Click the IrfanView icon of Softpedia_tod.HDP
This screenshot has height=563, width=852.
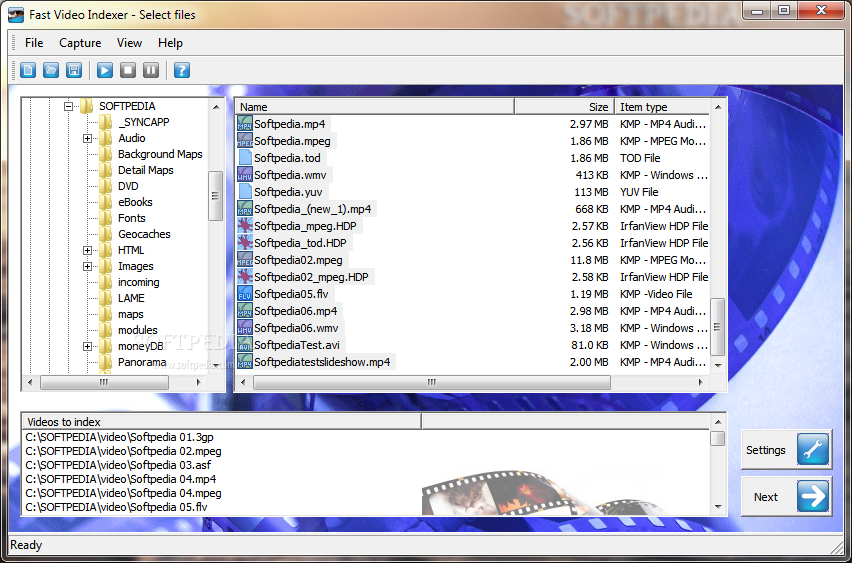[245, 243]
